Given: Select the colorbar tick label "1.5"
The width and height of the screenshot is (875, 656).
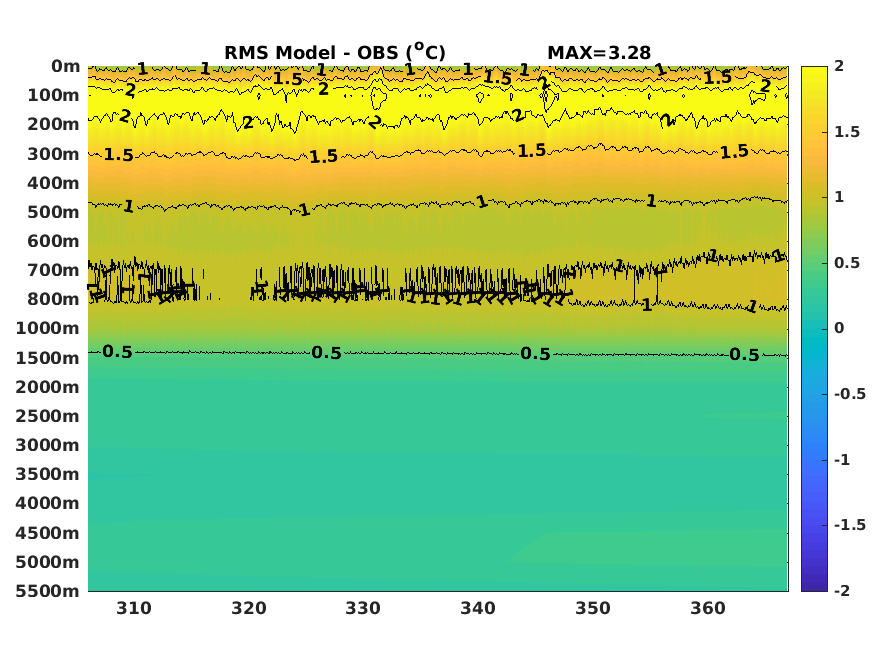Looking at the screenshot, I should [x=847, y=132].
